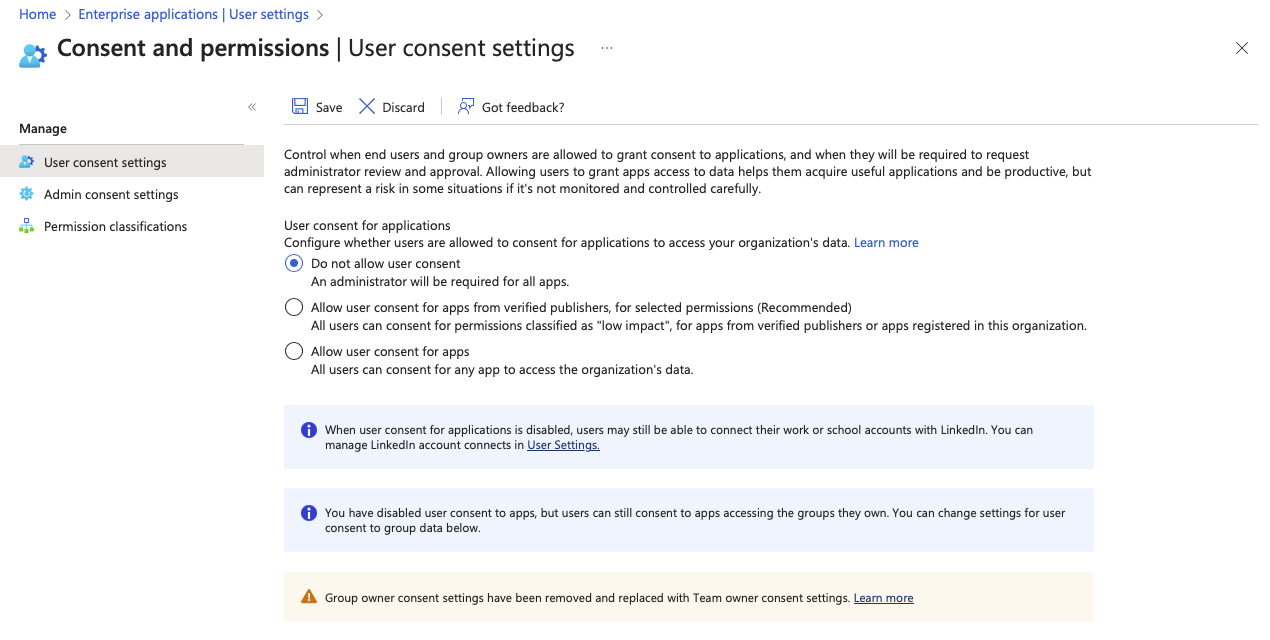The width and height of the screenshot is (1270, 640).
Task: Click the Discard X icon
Action: pos(367,107)
